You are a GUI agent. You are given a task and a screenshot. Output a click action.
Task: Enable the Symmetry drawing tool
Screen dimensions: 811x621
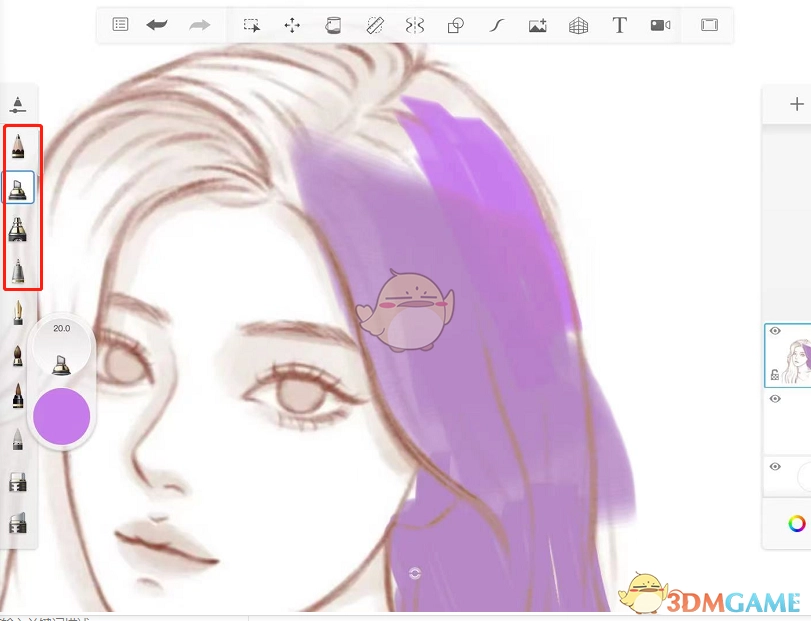(x=415, y=25)
